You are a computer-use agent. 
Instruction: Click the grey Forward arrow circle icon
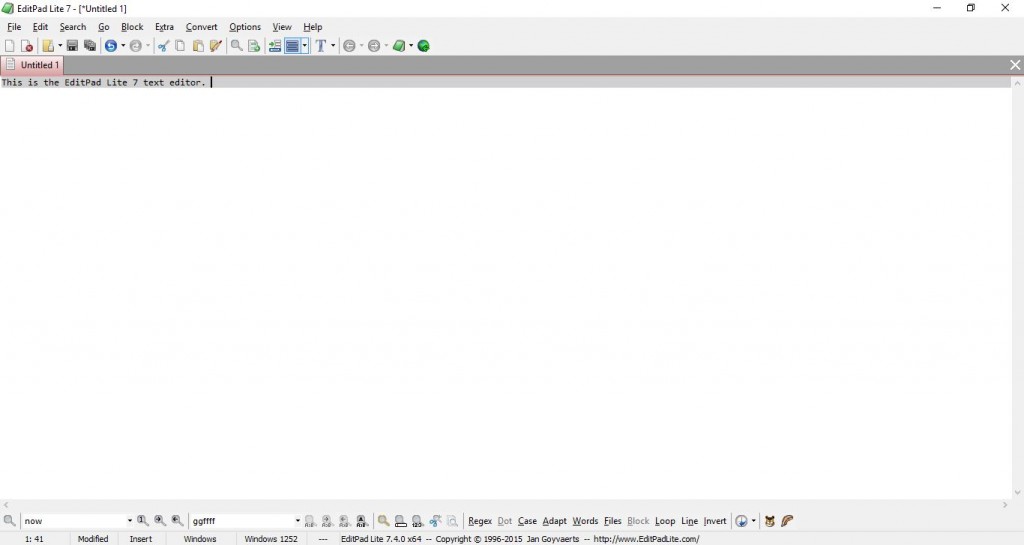[x=374, y=46]
